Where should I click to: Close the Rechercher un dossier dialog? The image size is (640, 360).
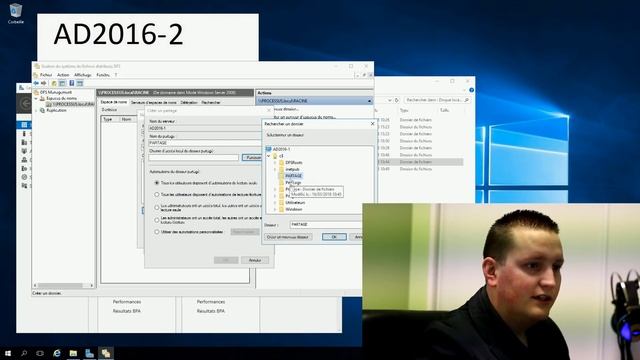372,124
